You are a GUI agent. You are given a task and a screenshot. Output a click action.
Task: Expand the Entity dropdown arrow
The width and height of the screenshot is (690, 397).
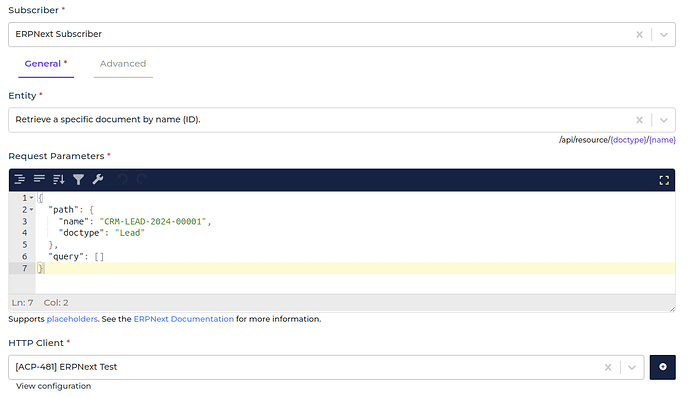pos(664,120)
